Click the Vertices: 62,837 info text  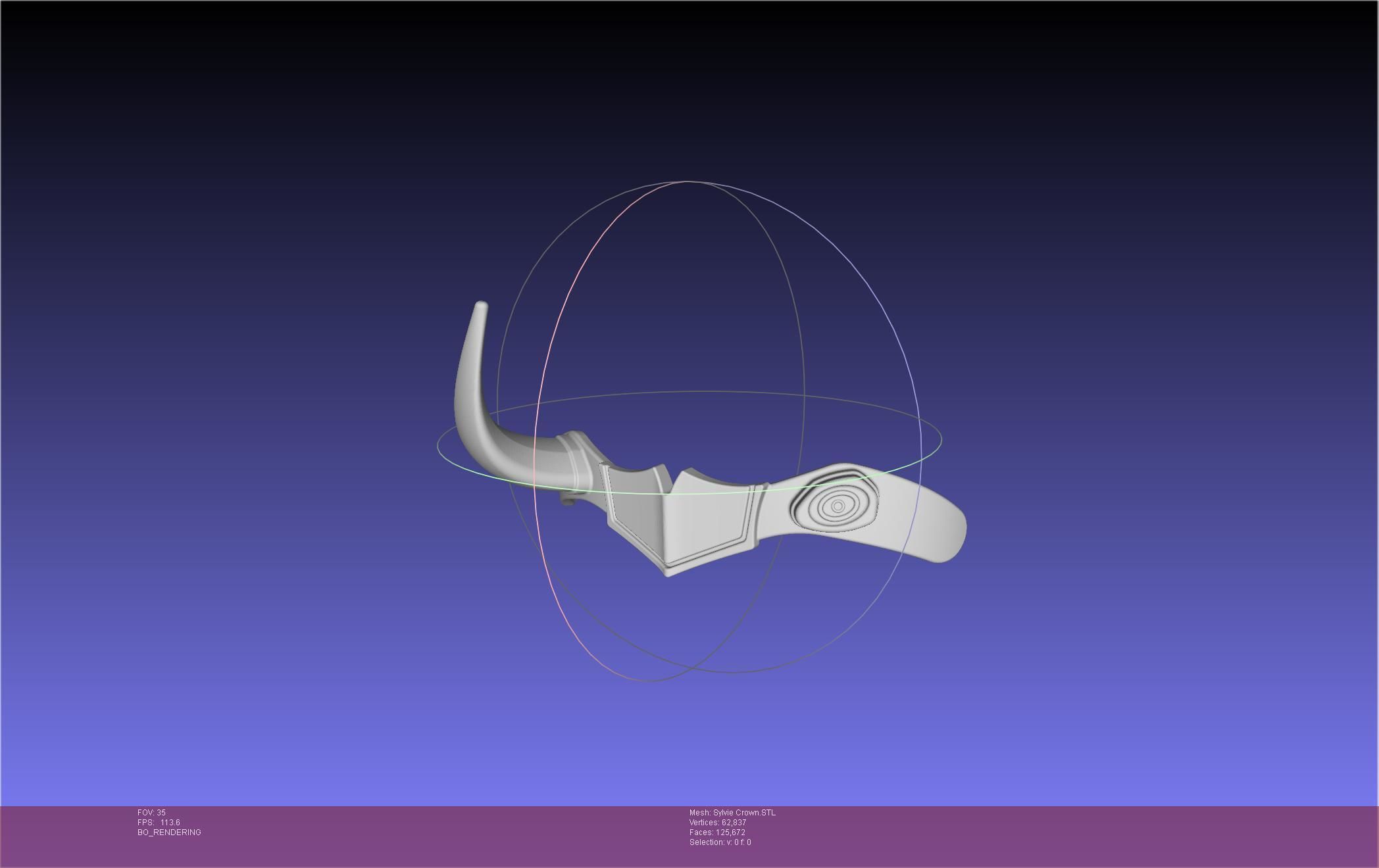click(718, 823)
